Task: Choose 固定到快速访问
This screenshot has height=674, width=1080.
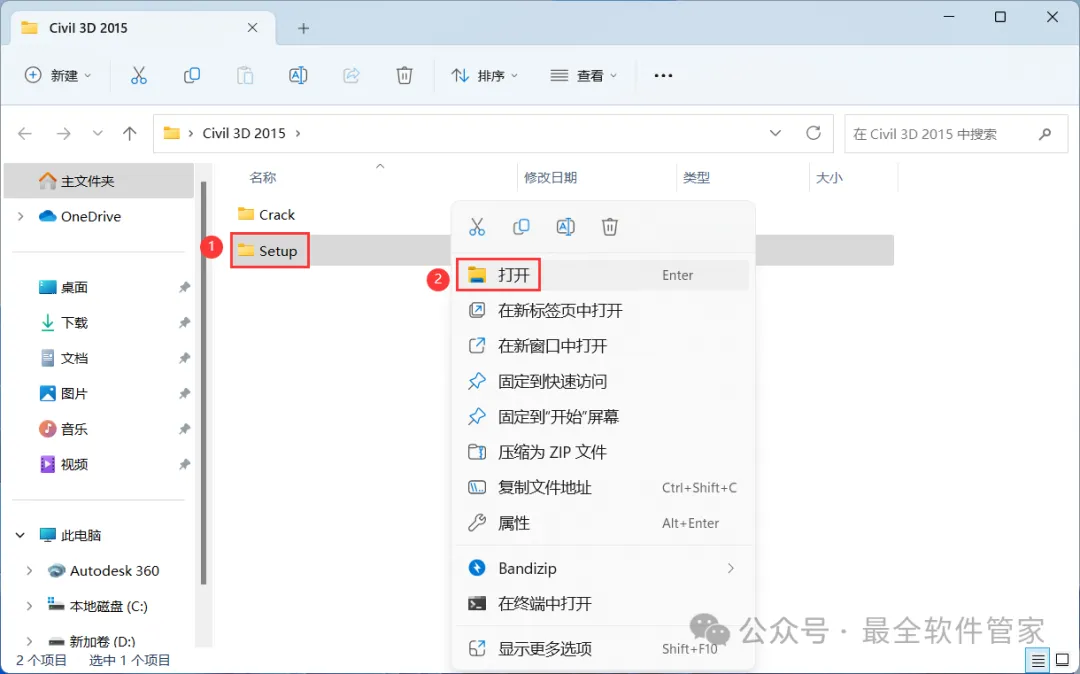Action: point(603,381)
